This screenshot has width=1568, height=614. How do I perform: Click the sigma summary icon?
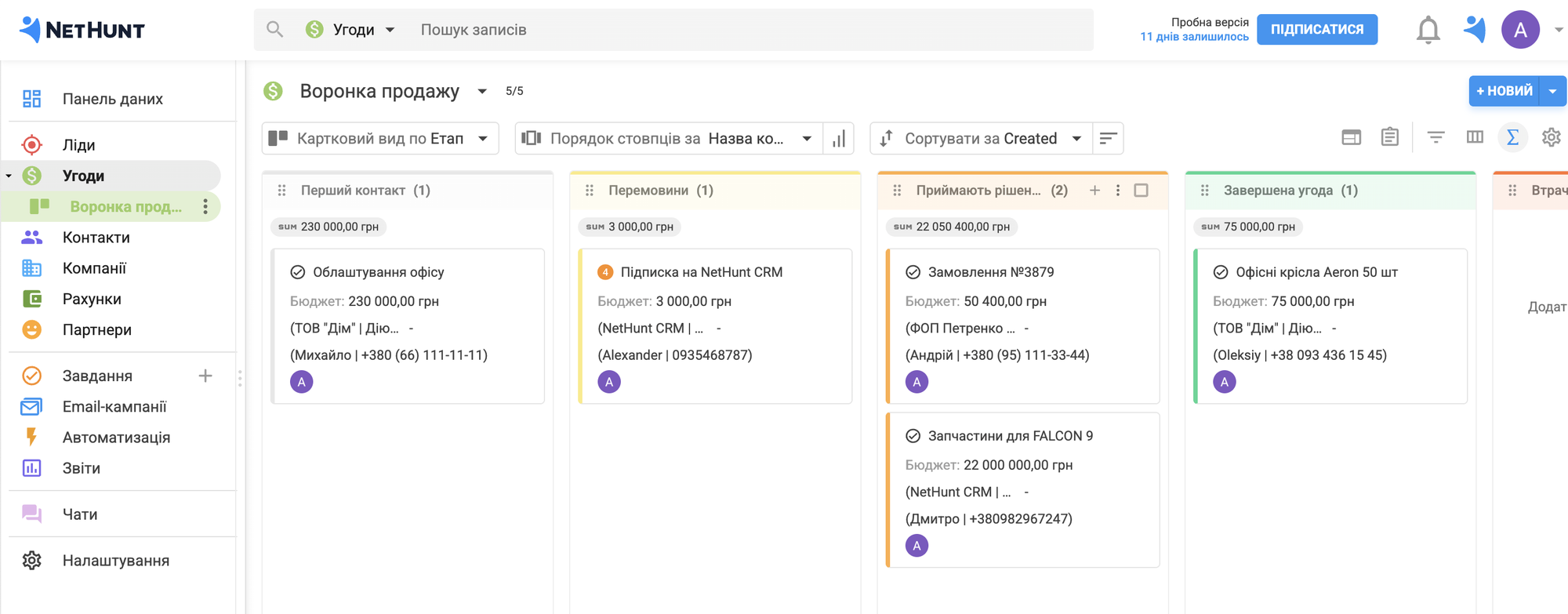coord(1512,138)
